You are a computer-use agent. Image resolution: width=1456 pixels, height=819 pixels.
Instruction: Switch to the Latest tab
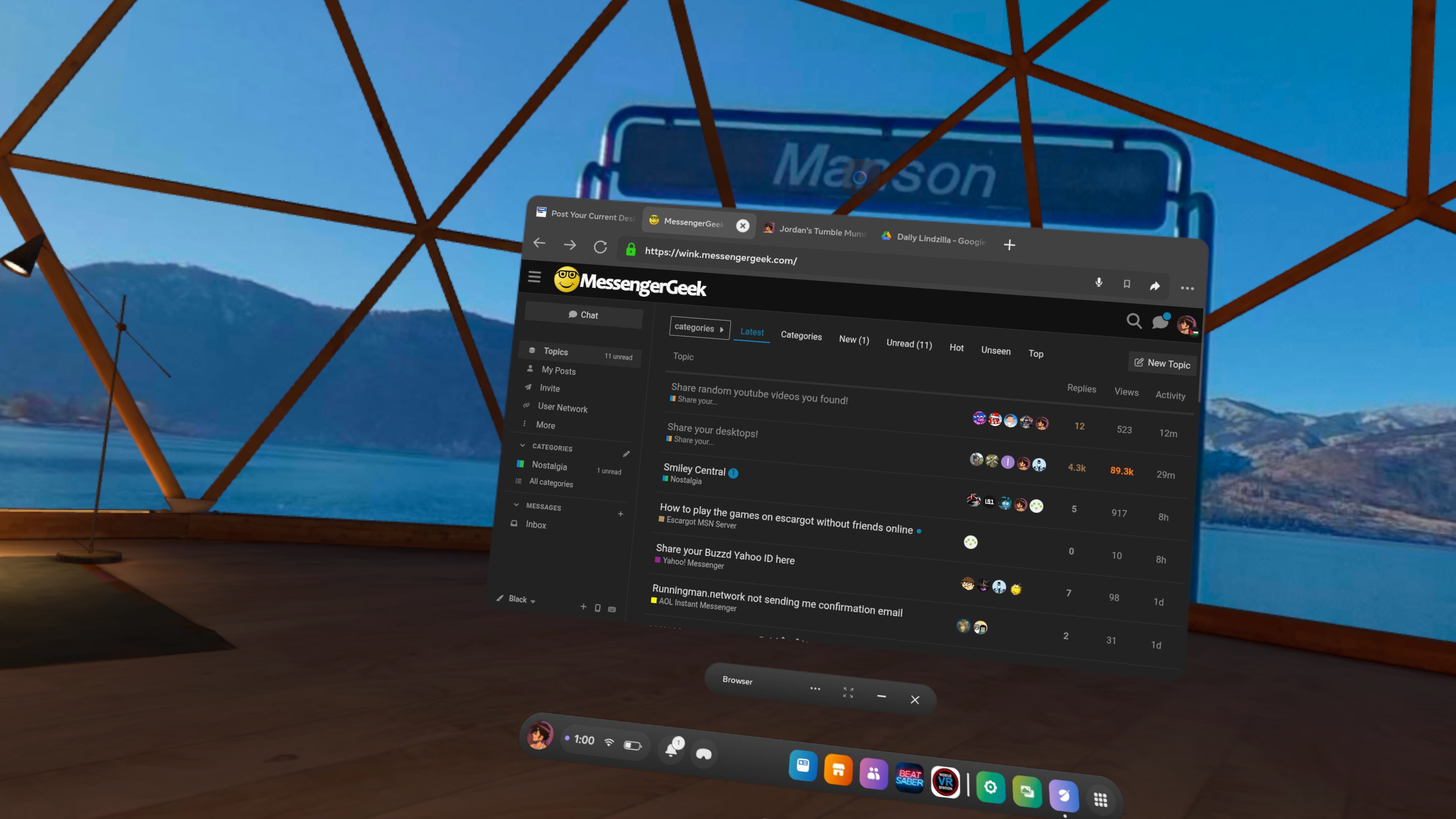click(752, 332)
